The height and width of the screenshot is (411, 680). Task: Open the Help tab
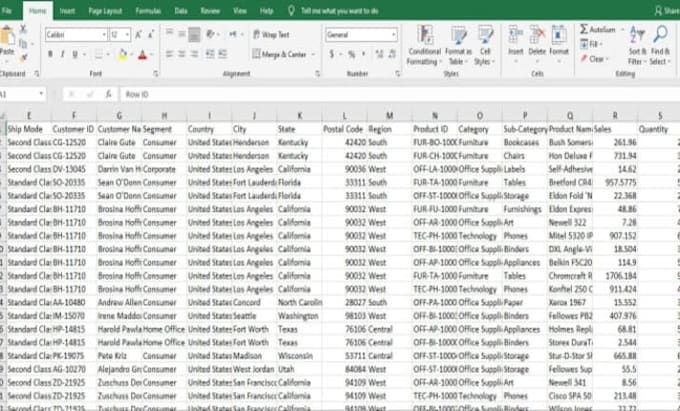[x=266, y=11]
